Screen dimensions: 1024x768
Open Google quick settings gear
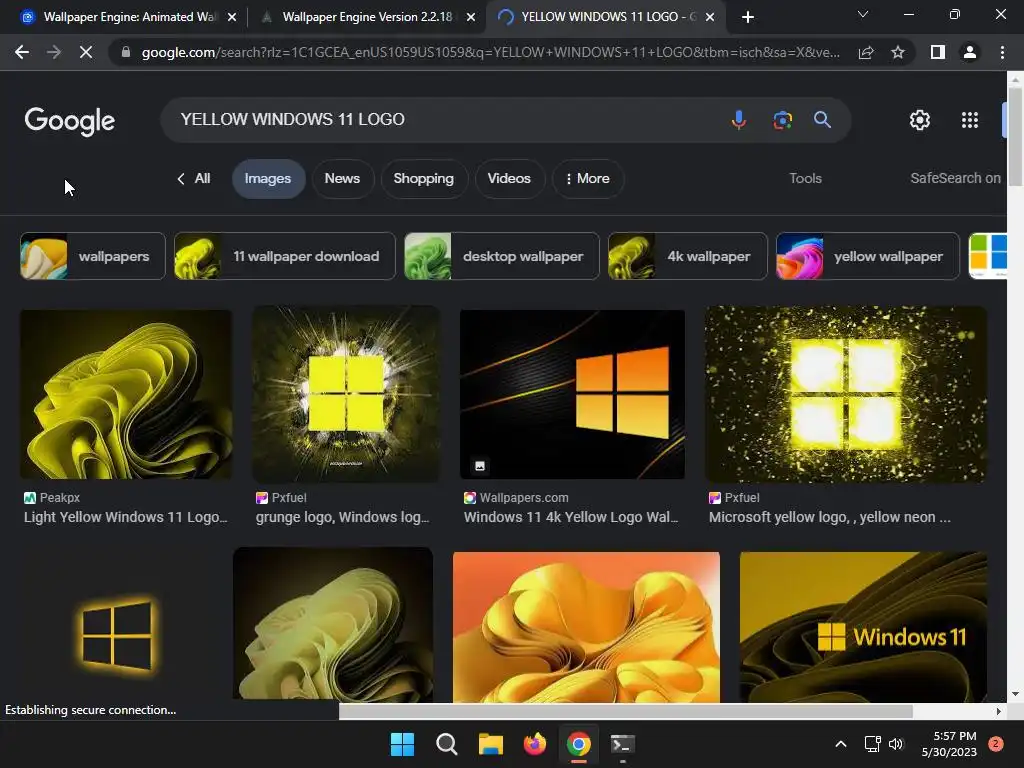point(920,120)
